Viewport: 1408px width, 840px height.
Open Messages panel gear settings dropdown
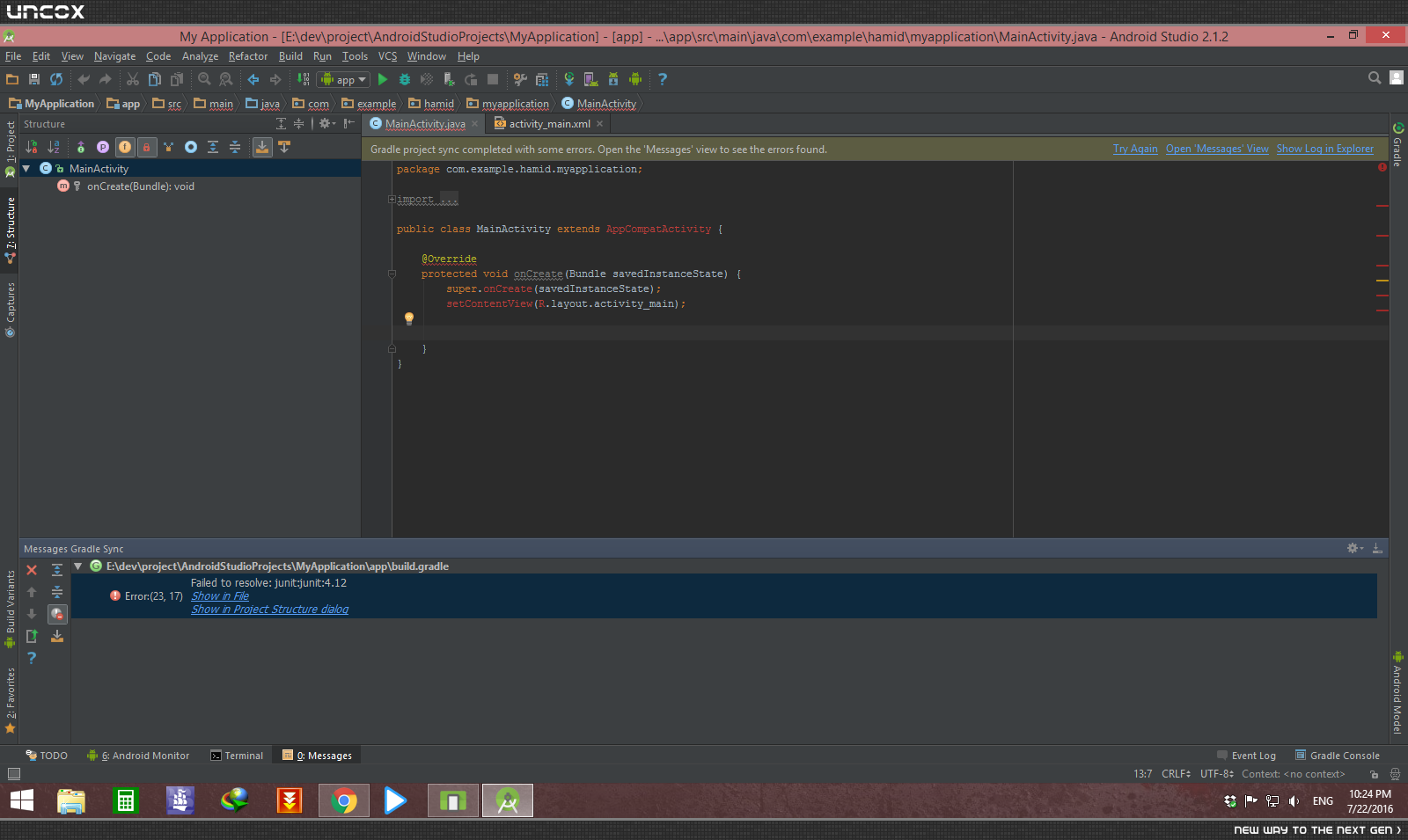coord(1355,548)
